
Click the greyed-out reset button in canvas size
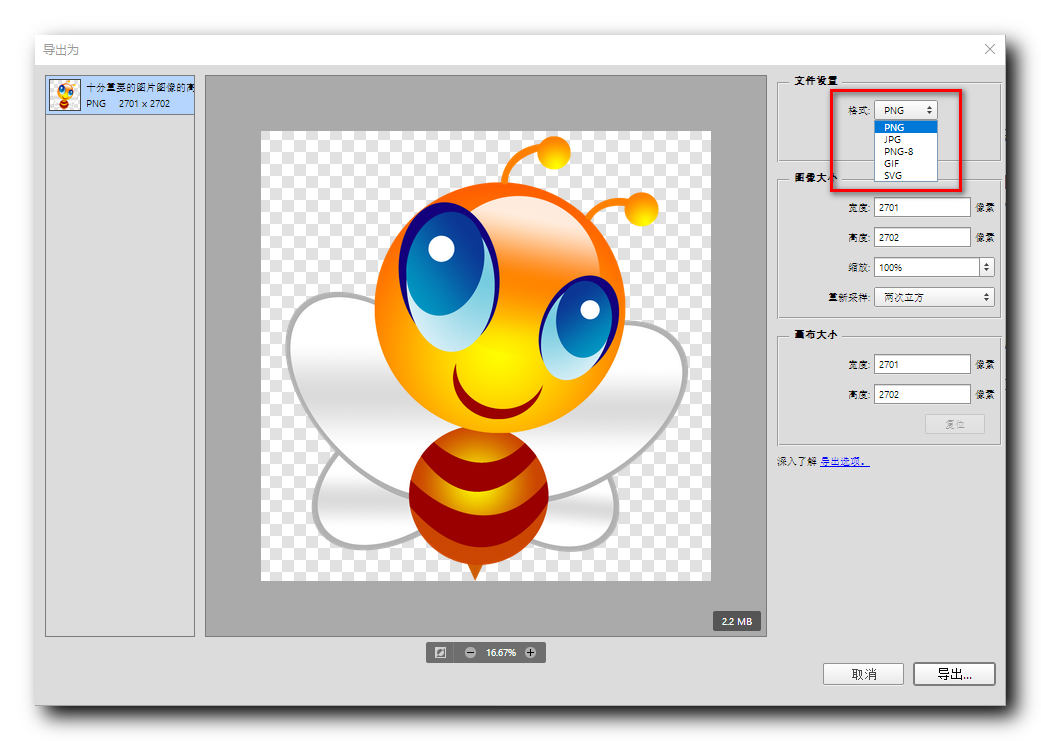tap(955, 424)
